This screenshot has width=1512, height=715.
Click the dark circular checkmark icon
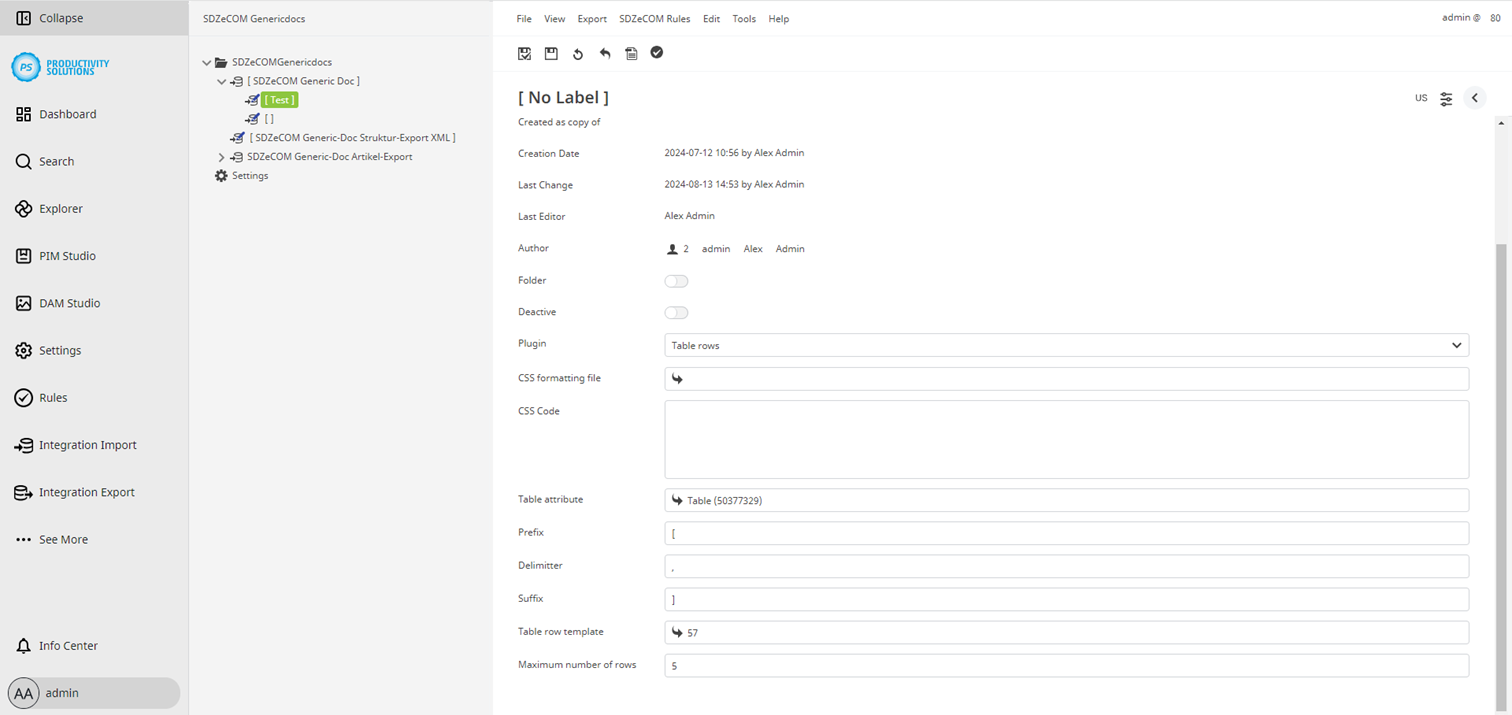click(x=657, y=52)
